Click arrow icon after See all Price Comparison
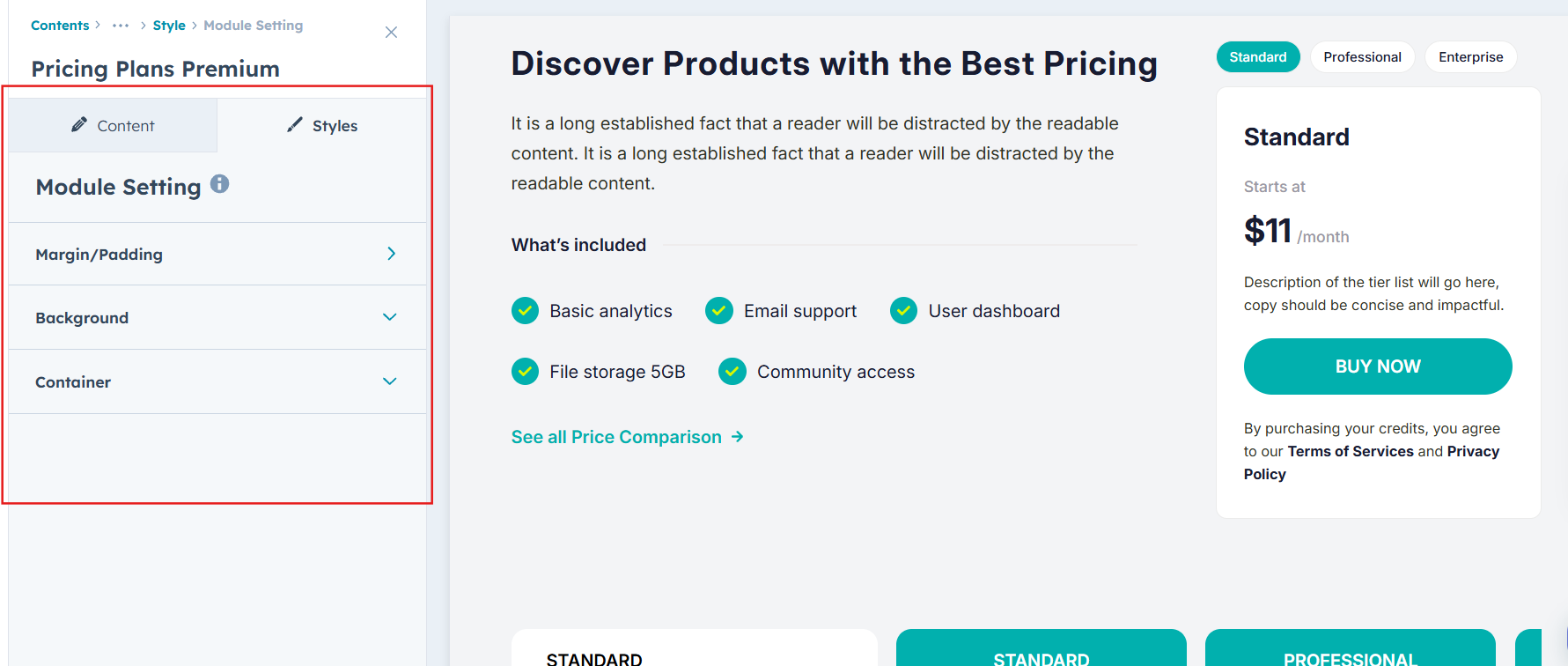Image resolution: width=1568 pixels, height=666 pixels. (738, 437)
